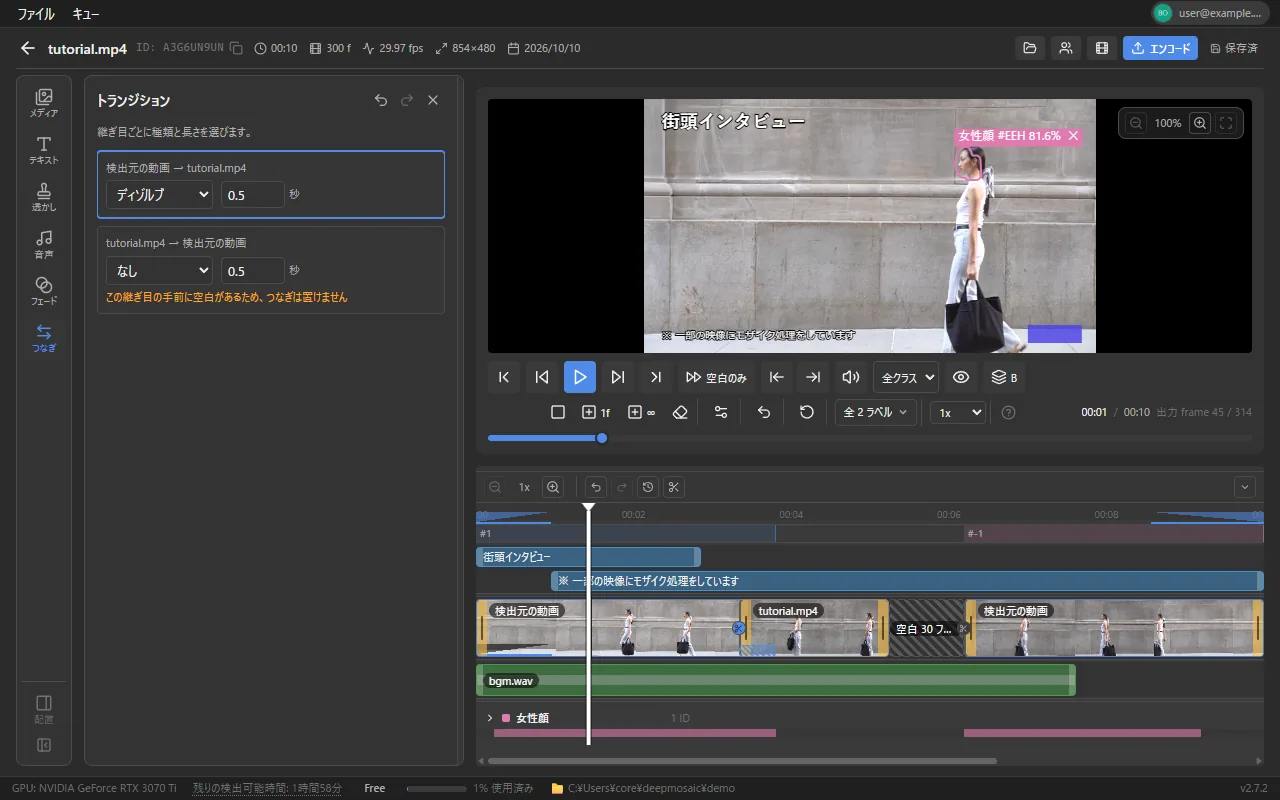Toggle audio mute with the speaker icon
Screen dimensions: 1280x800
[x=851, y=377]
